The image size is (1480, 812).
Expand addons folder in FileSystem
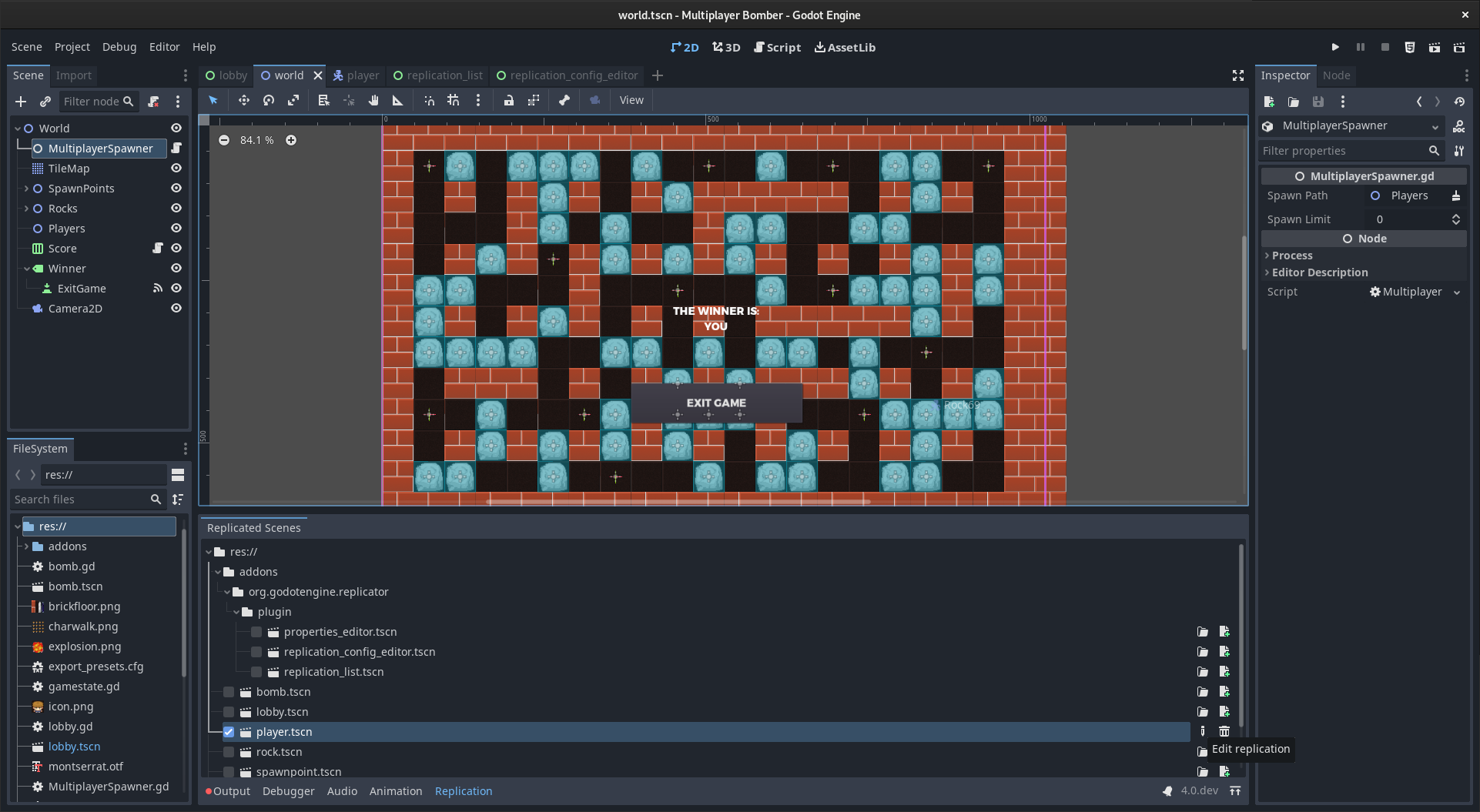pyautogui.click(x=26, y=546)
